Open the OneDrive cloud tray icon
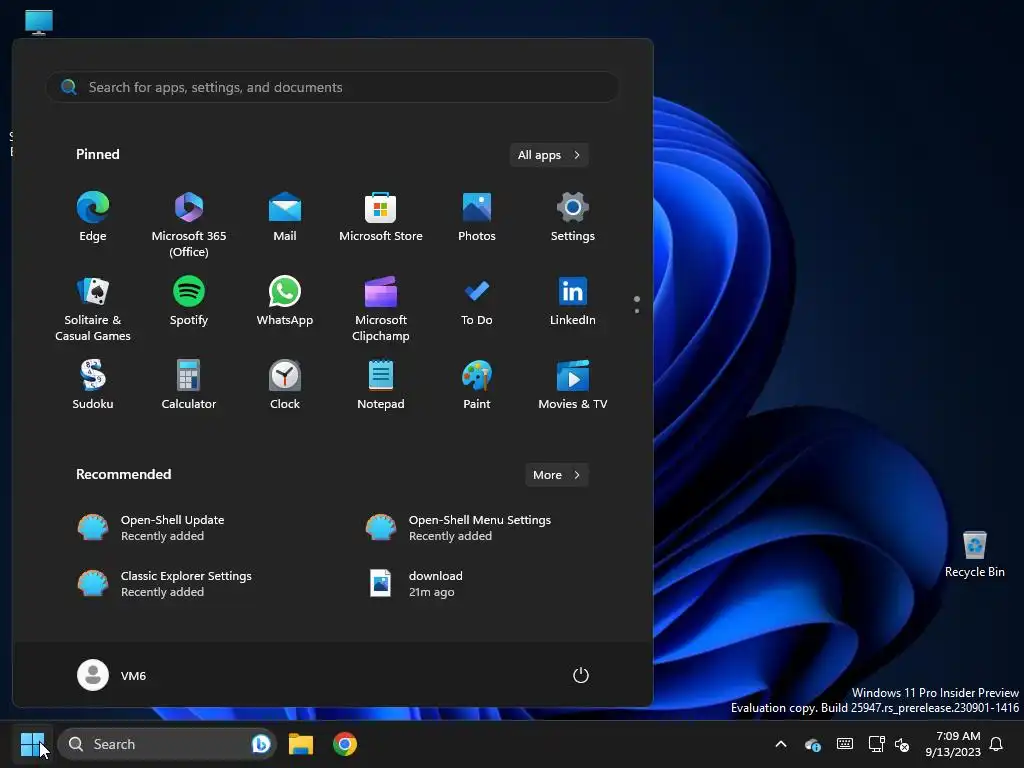The width and height of the screenshot is (1024, 768). point(812,744)
